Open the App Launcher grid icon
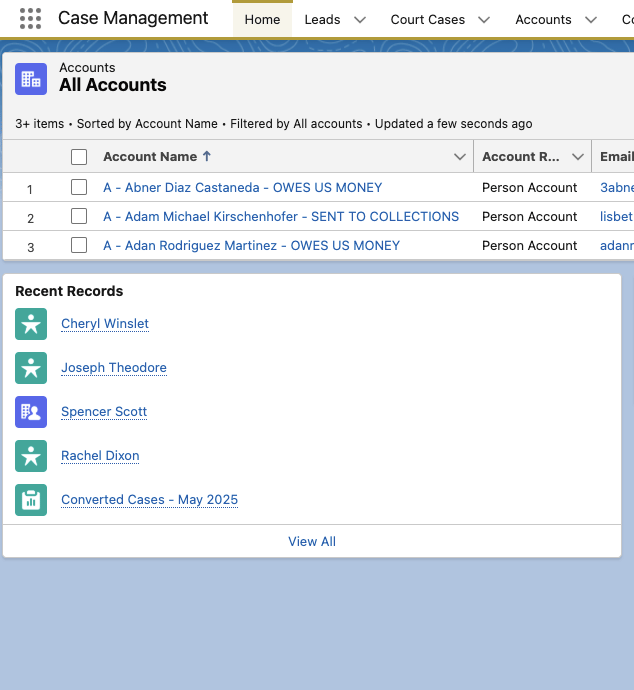634x690 pixels. [x=30, y=19]
